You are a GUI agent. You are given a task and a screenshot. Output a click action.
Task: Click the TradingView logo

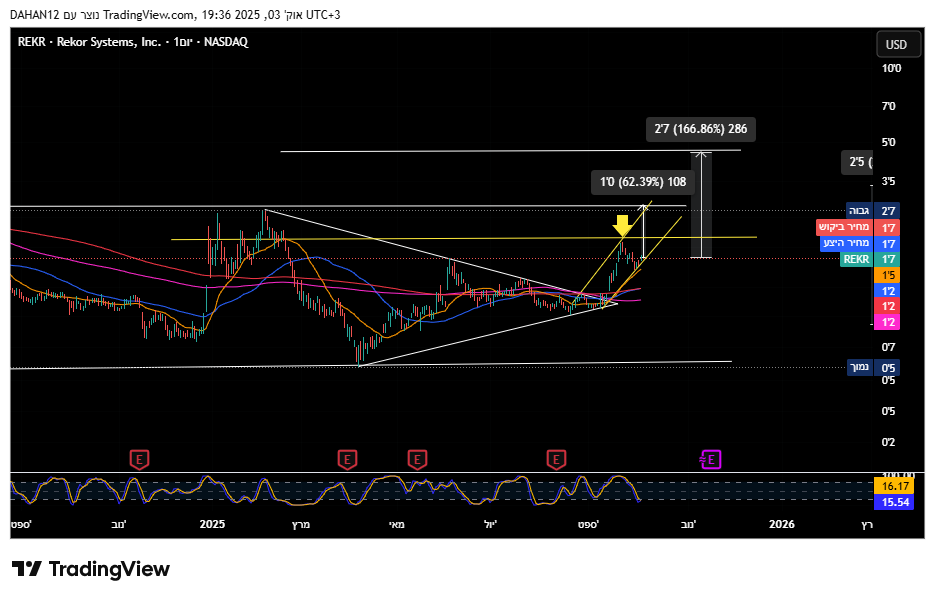coord(91,569)
